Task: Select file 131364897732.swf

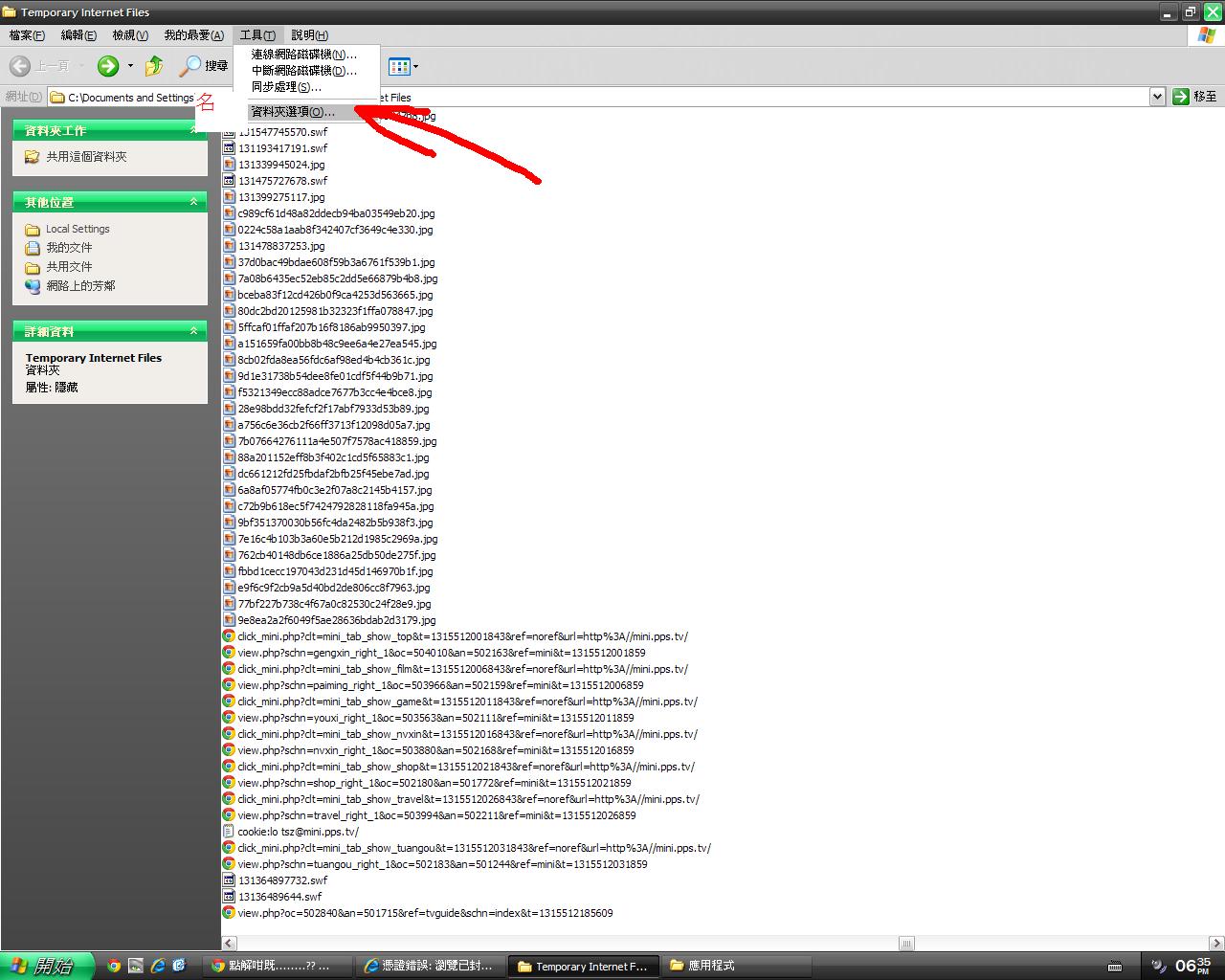Action: 282,880
